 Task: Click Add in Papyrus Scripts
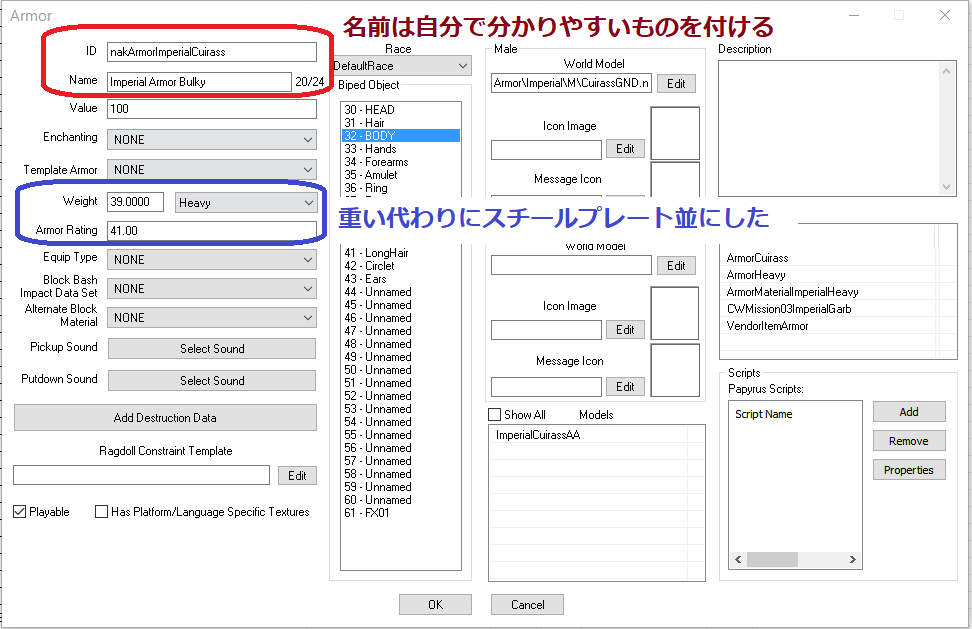click(909, 412)
